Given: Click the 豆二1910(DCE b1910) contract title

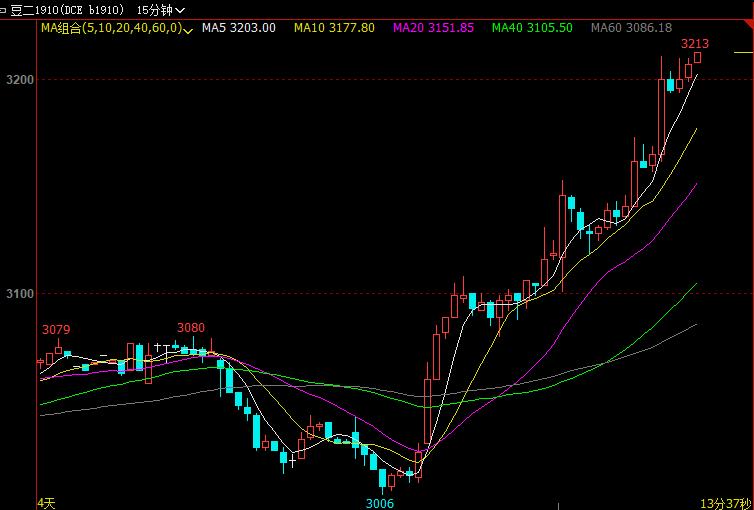Looking at the screenshot, I should tap(67, 10).
